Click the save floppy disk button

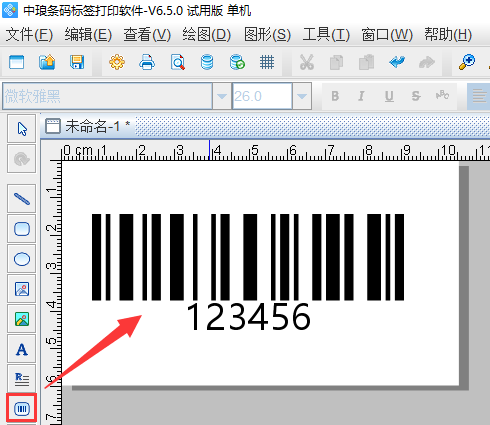tap(77, 62)
